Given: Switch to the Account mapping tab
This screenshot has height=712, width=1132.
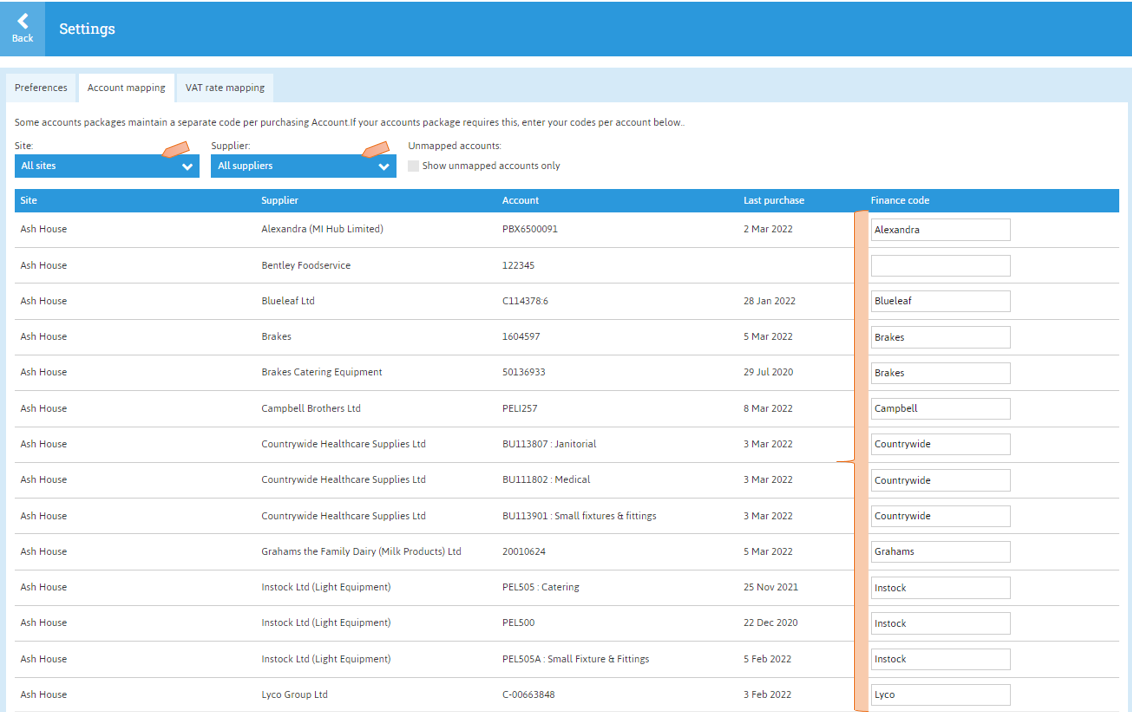Looking at the screenshot, I should [126, 87].
